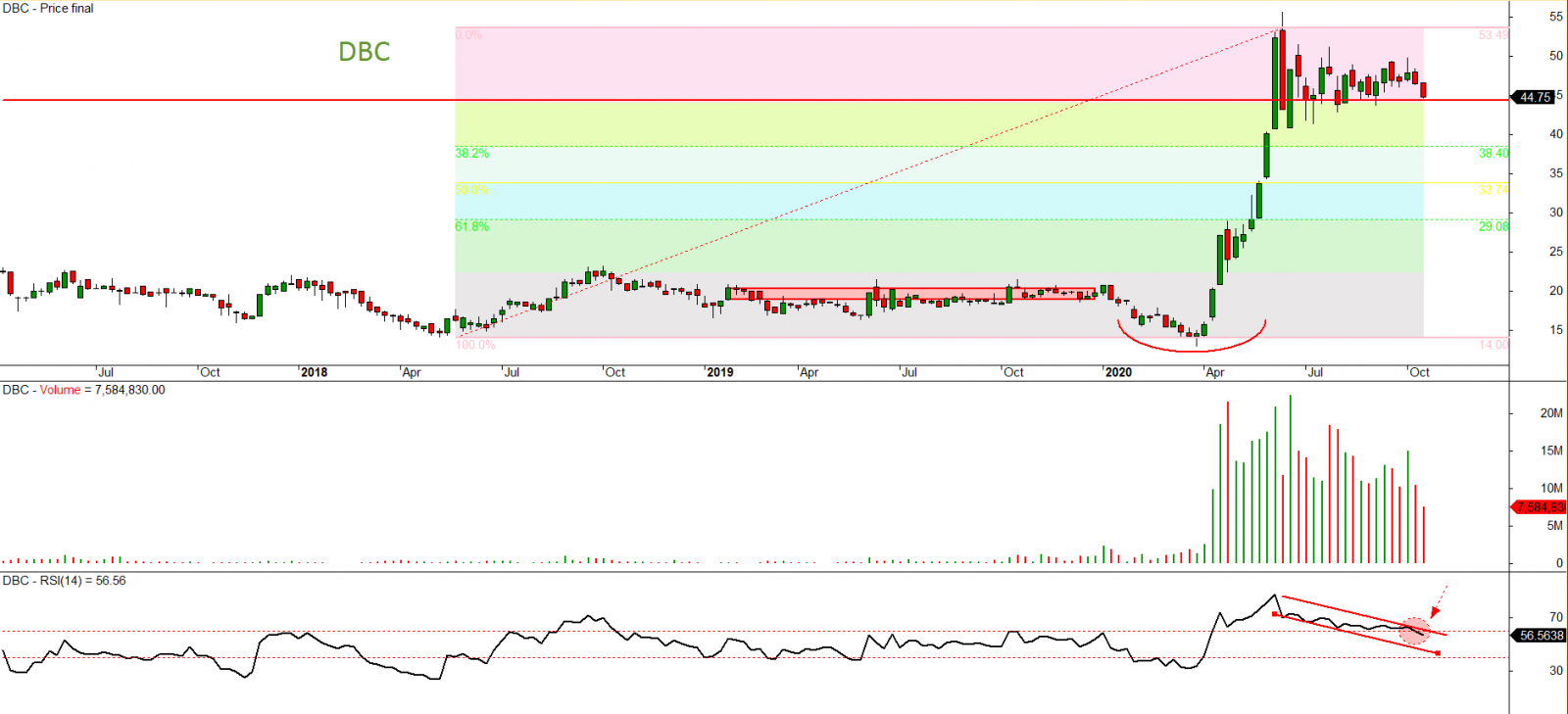The width and height of the screenshot is (1568, 714).
Task: Click the 53.49 Fibonacci price value
Action: click(x=1494, y=35)
